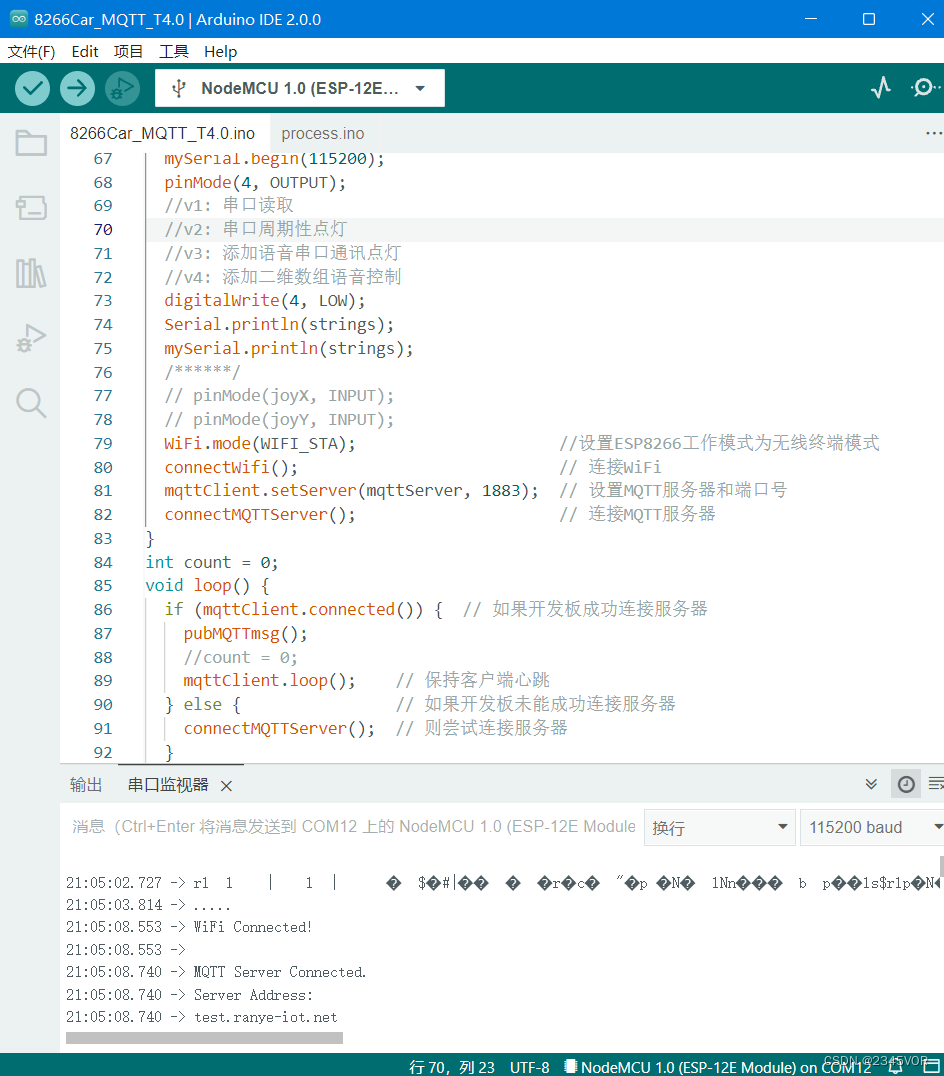Open the 换行 line ending dropdown
The image size is (944, 1076).
[719, 828]
